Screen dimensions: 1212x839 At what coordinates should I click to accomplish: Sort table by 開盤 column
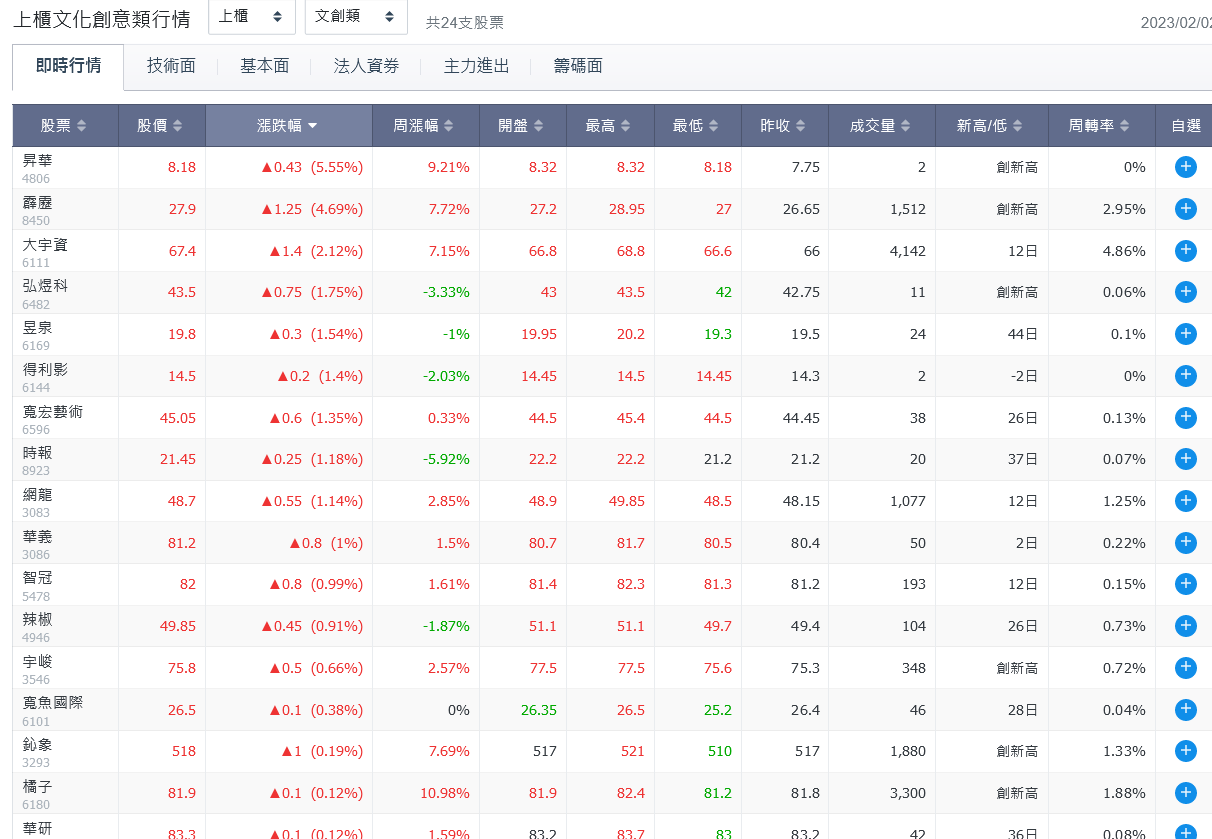pos(522,126)
